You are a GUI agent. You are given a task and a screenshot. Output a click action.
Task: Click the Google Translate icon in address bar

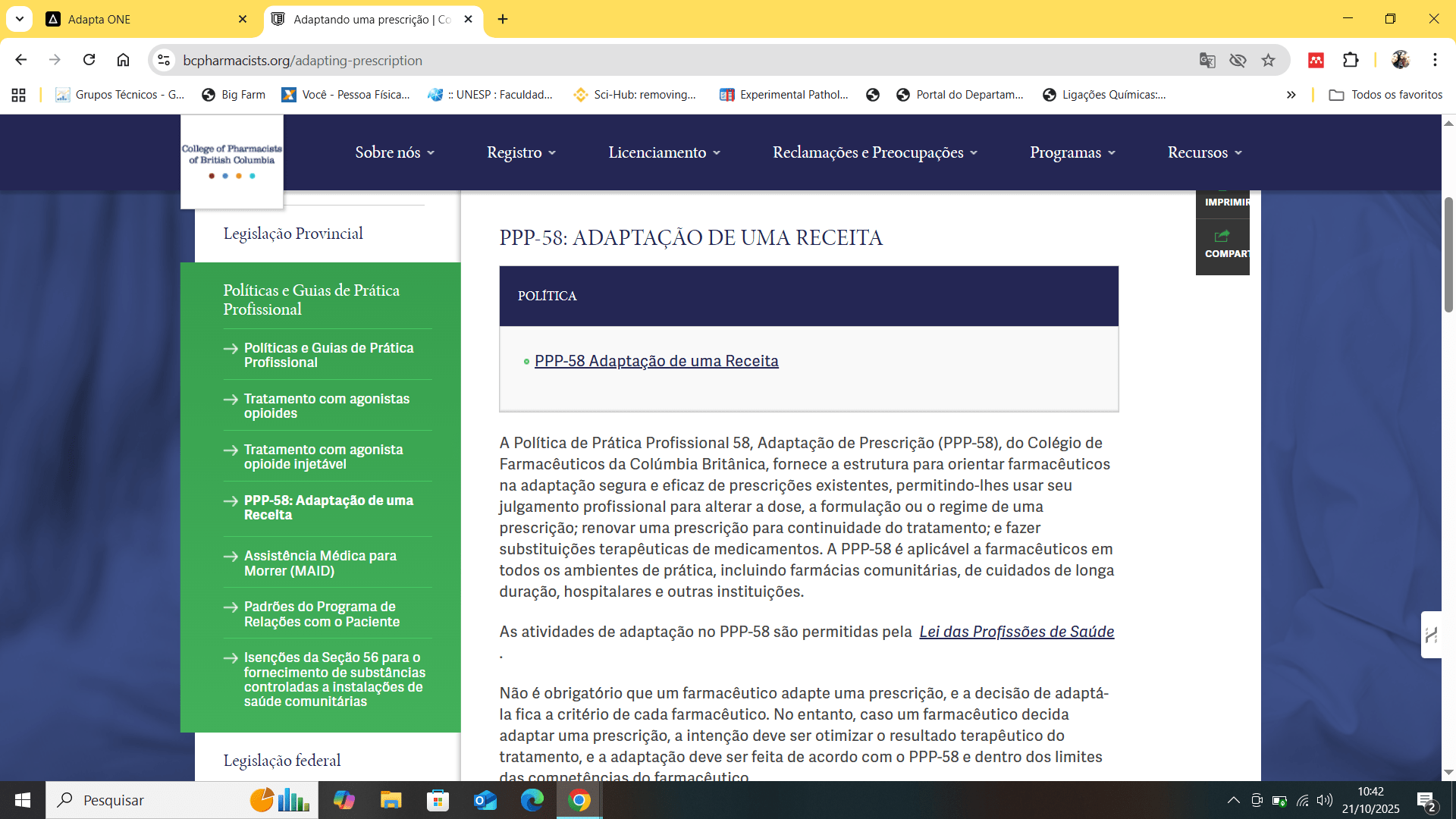coord(1207,61)
